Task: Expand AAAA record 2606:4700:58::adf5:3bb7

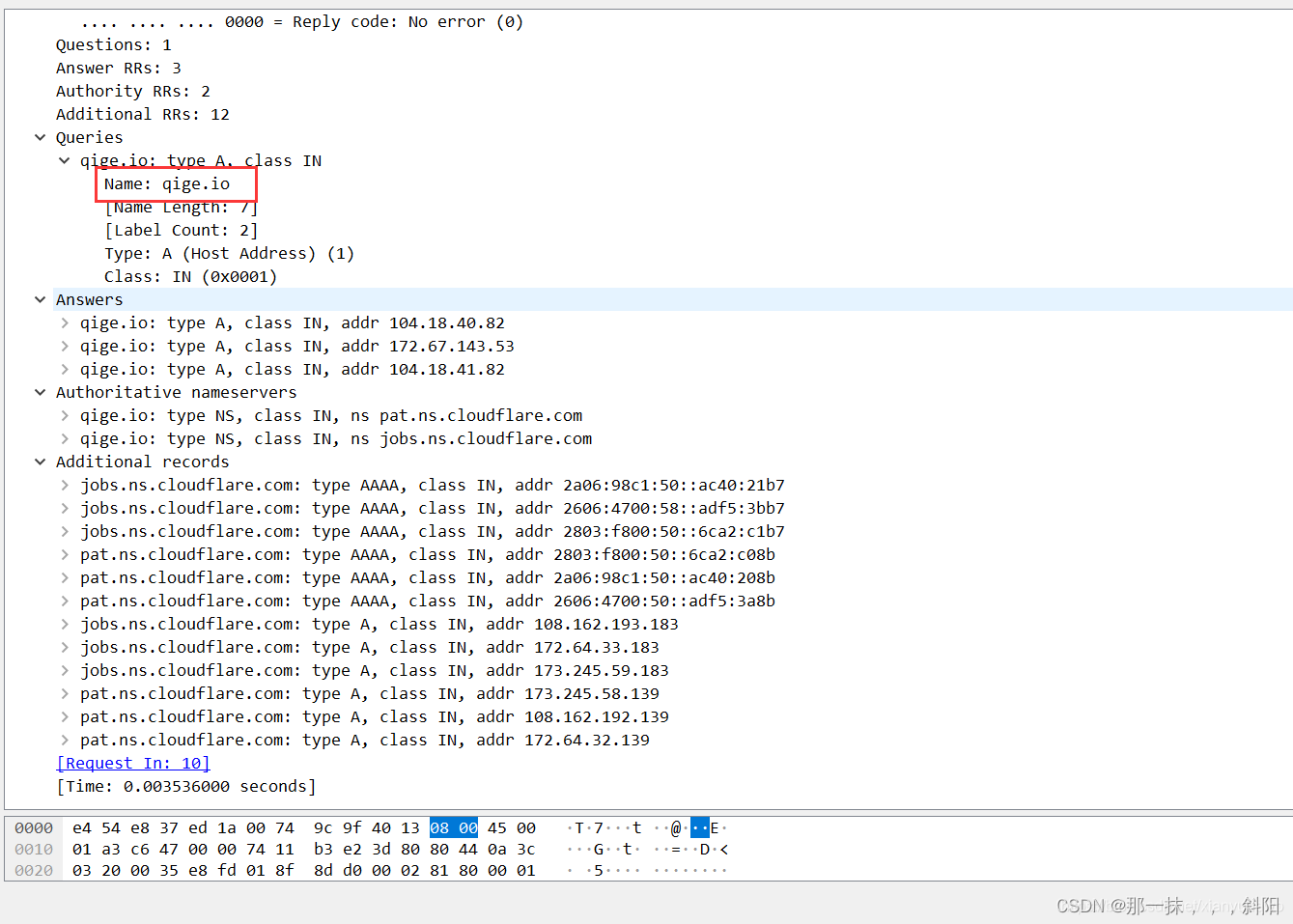Action: tap(64, 508)
